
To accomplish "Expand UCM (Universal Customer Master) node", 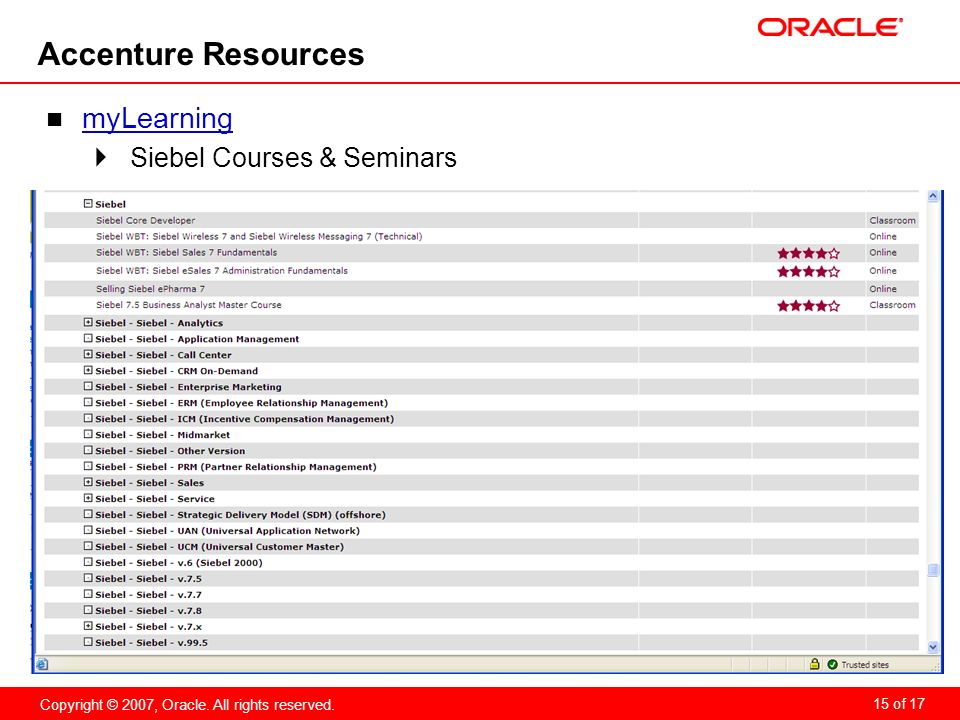I will click(x=88, y=546).
